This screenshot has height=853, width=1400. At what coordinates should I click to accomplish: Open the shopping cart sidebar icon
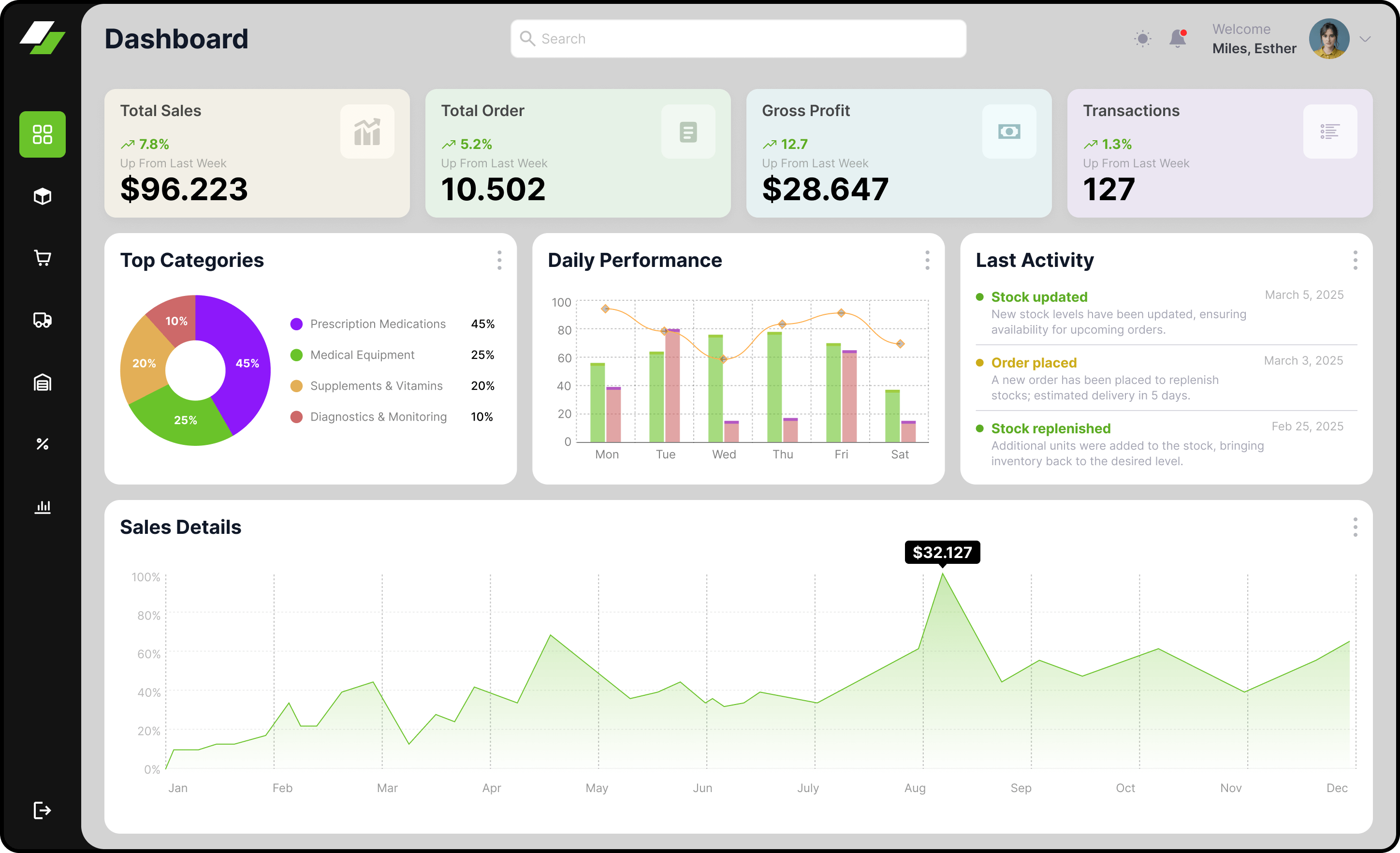pyautogui.click(x=43, y=258)
